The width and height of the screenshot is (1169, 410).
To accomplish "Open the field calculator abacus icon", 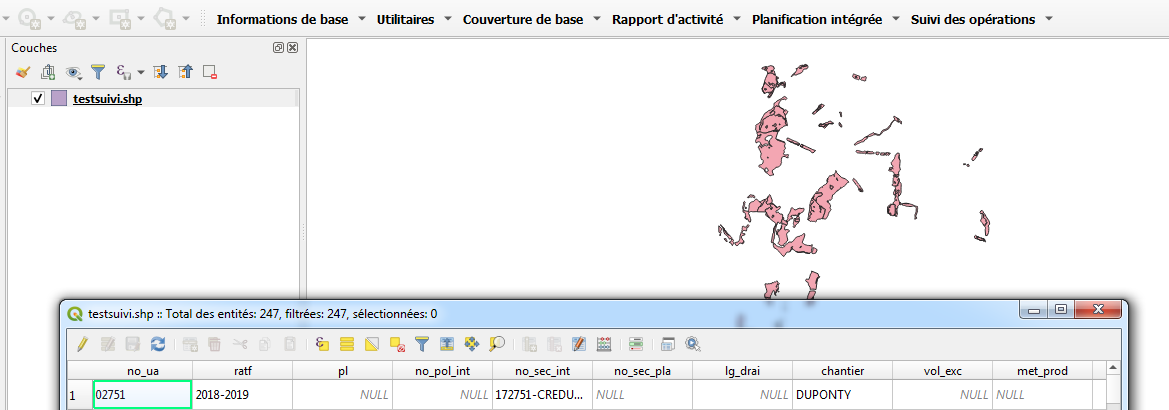I will (605, 344).
